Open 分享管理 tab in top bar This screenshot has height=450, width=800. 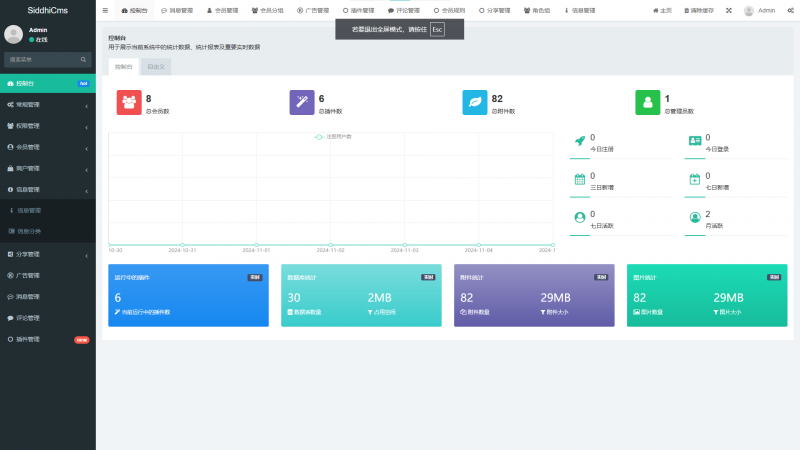494,10
